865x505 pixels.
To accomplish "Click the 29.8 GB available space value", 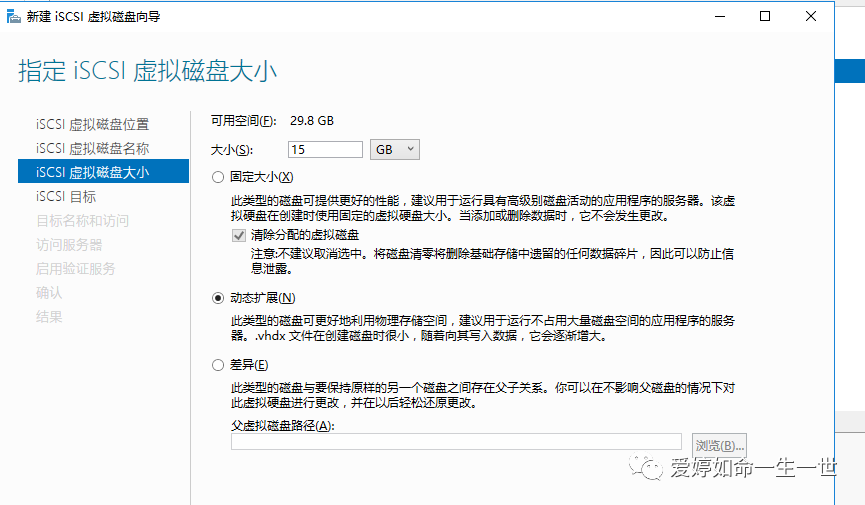I will (x=312, y=121).
